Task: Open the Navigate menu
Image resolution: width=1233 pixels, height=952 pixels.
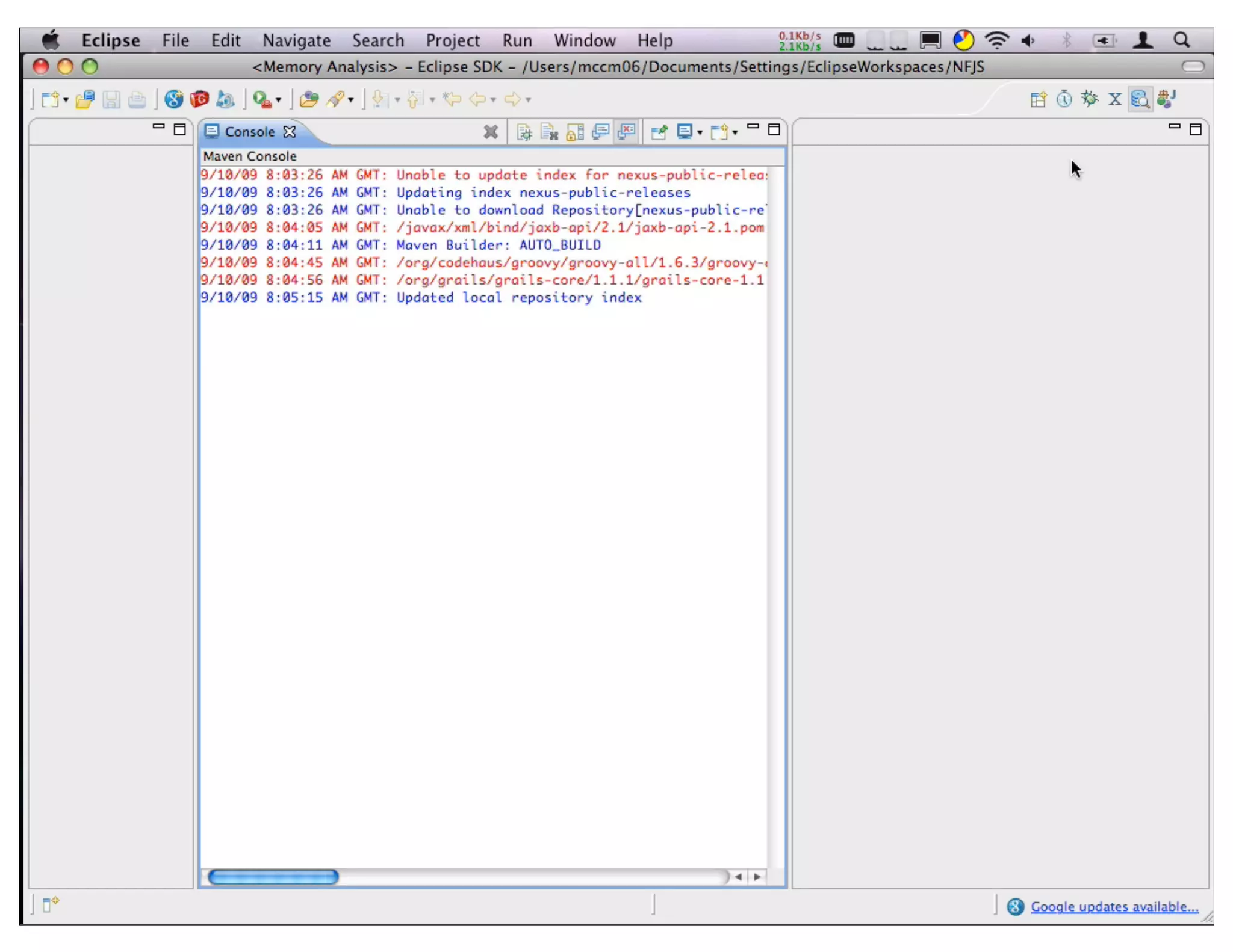Action: point(296,40)
